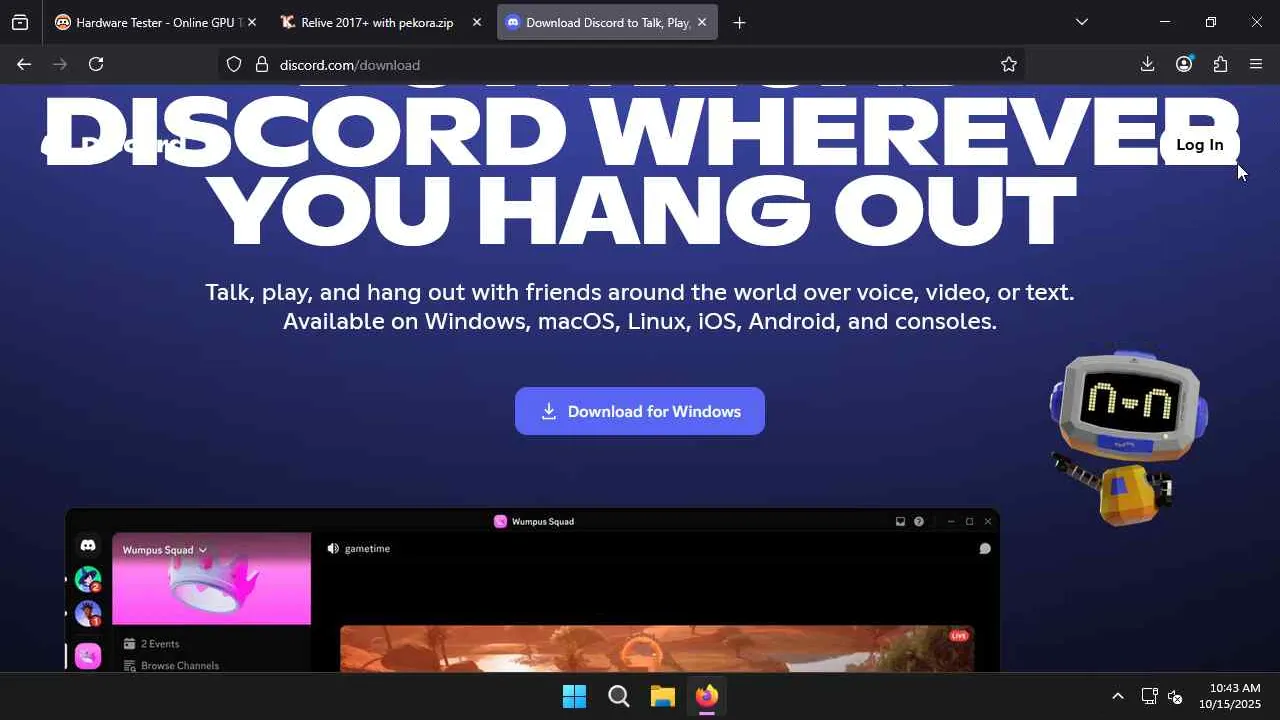Viewport: 1280px width, 720px height.
Task: Show hidden system tray icons
Action: (x=1118, y=696)
